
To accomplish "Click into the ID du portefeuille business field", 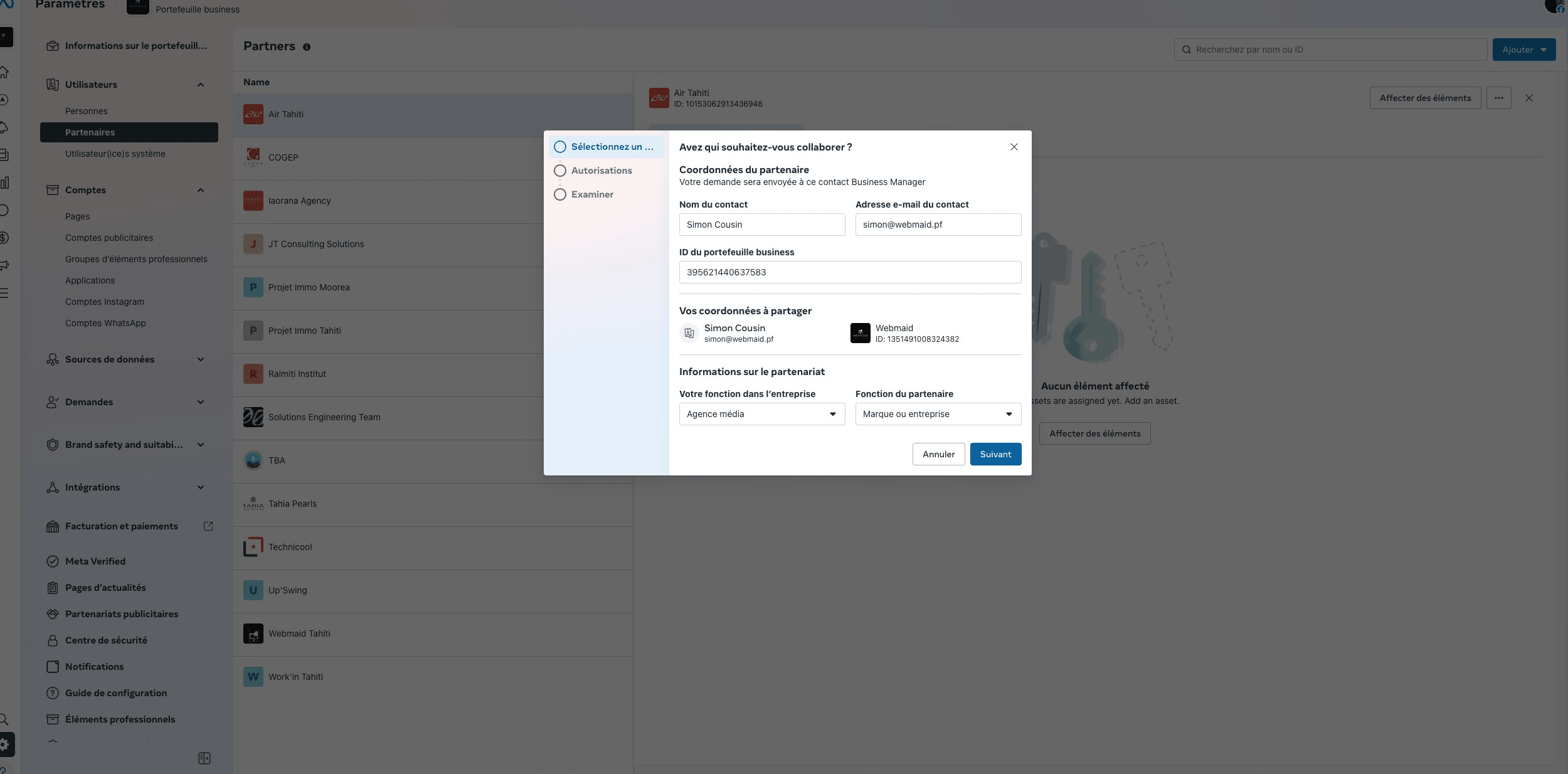I will coord(850,272).
